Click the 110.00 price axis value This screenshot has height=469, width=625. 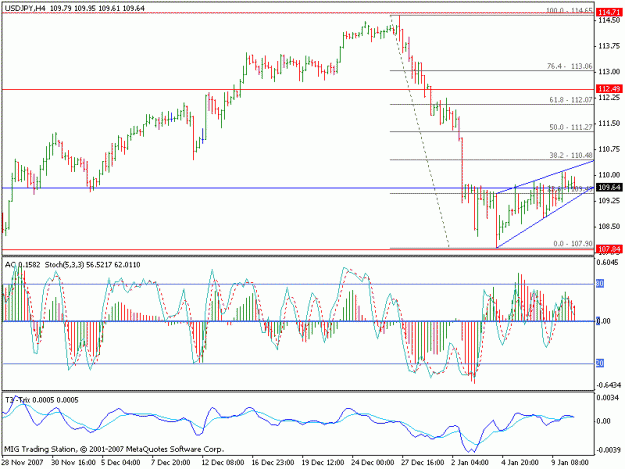pyautogui.click(x=609, y=175)
